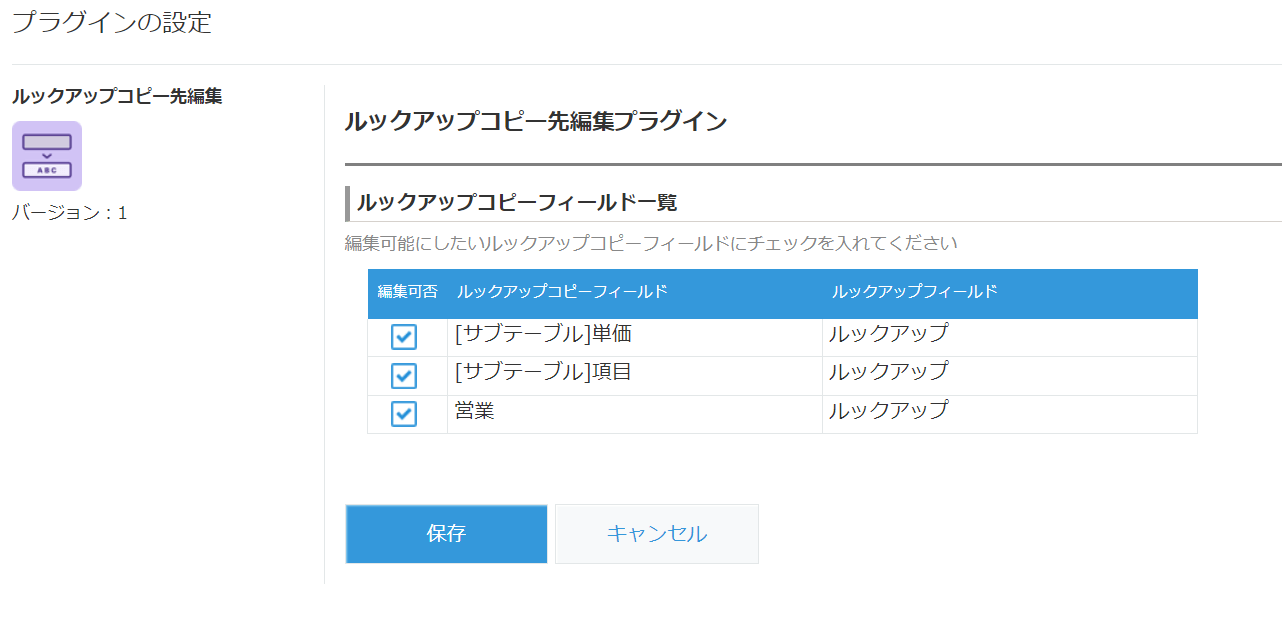Uncheck the [サブテーブル]単価 checkbox
1282x623 pixels.
pos(404,337)
